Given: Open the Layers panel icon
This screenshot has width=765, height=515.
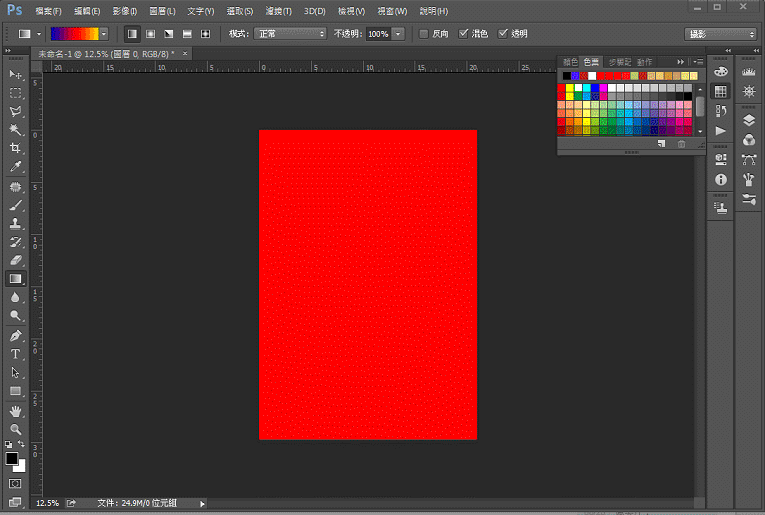Looking at the screenshot, I should (x=749, y=120).
